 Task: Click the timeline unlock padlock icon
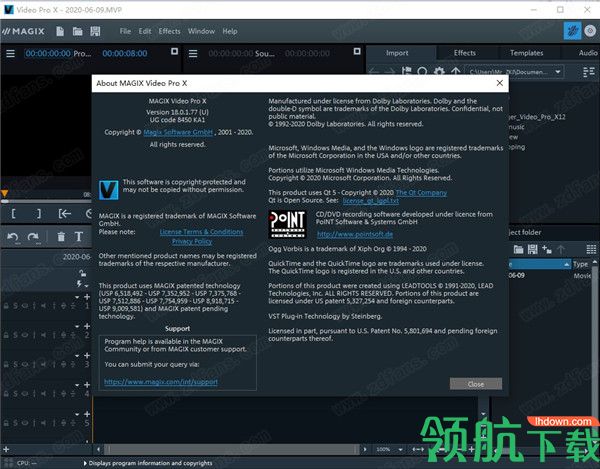(82, 273)
